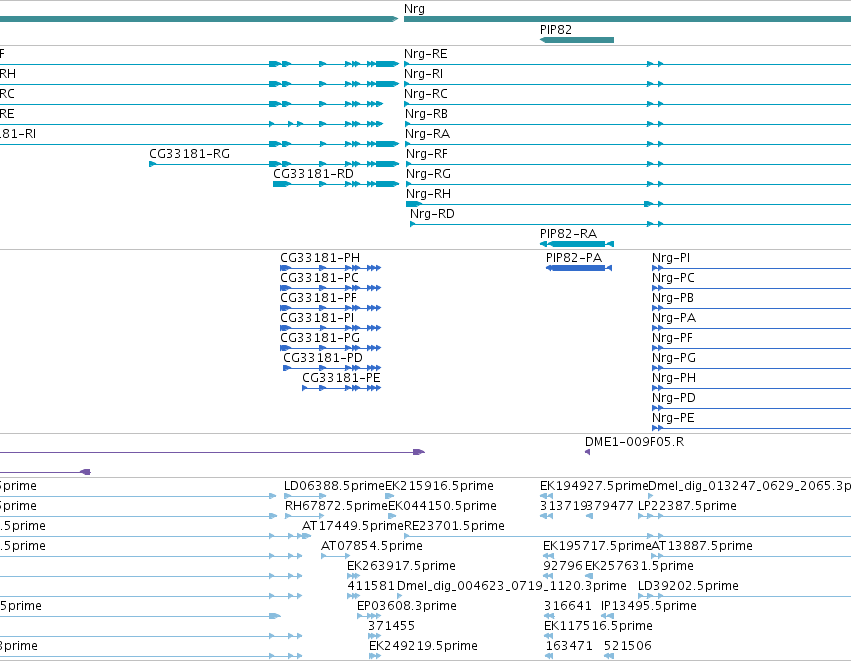
Task: Select the LD39202.5prime EST label
Action: [x=688, y=586]
